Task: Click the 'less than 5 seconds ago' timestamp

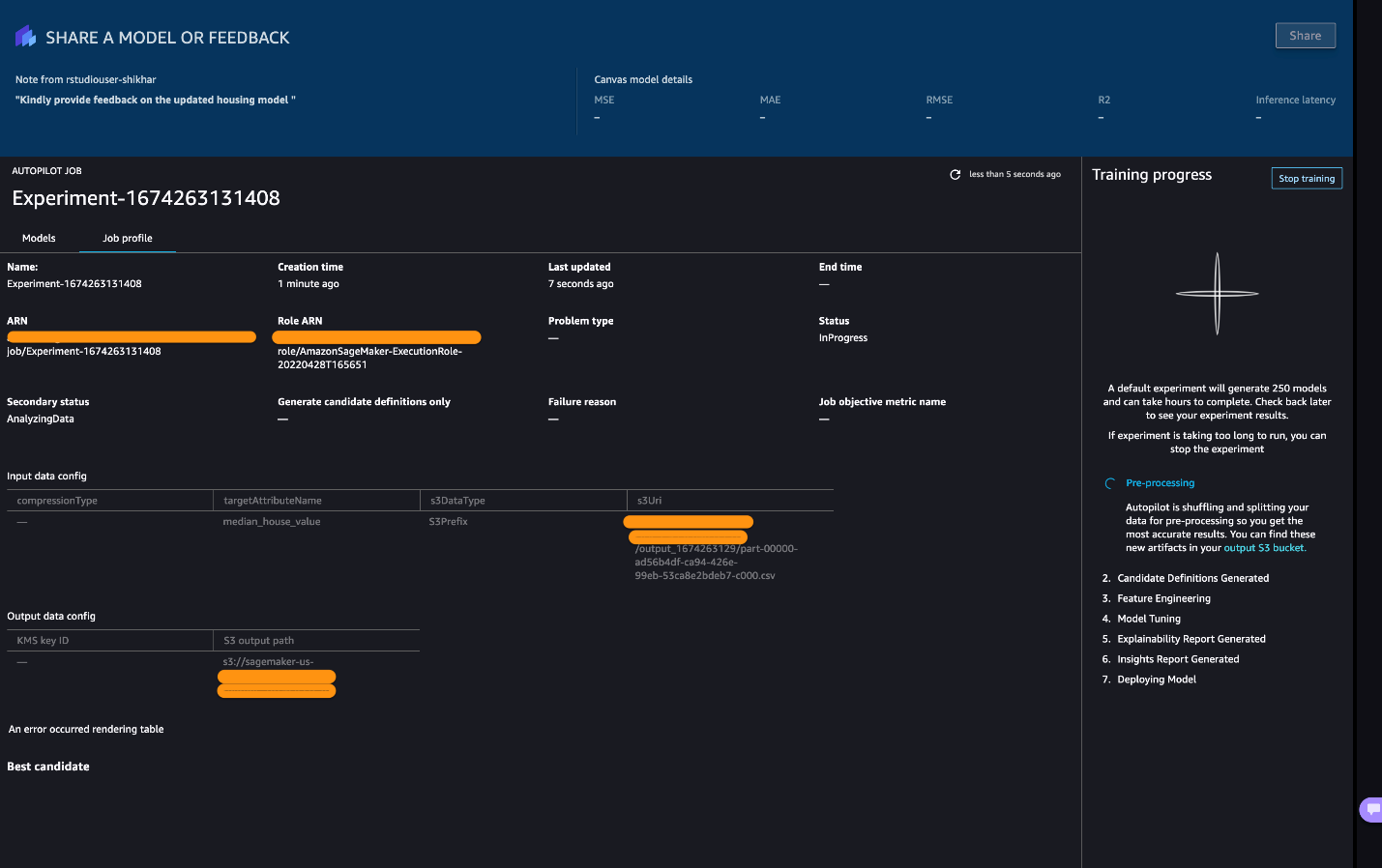Action: pos(1014,175)
